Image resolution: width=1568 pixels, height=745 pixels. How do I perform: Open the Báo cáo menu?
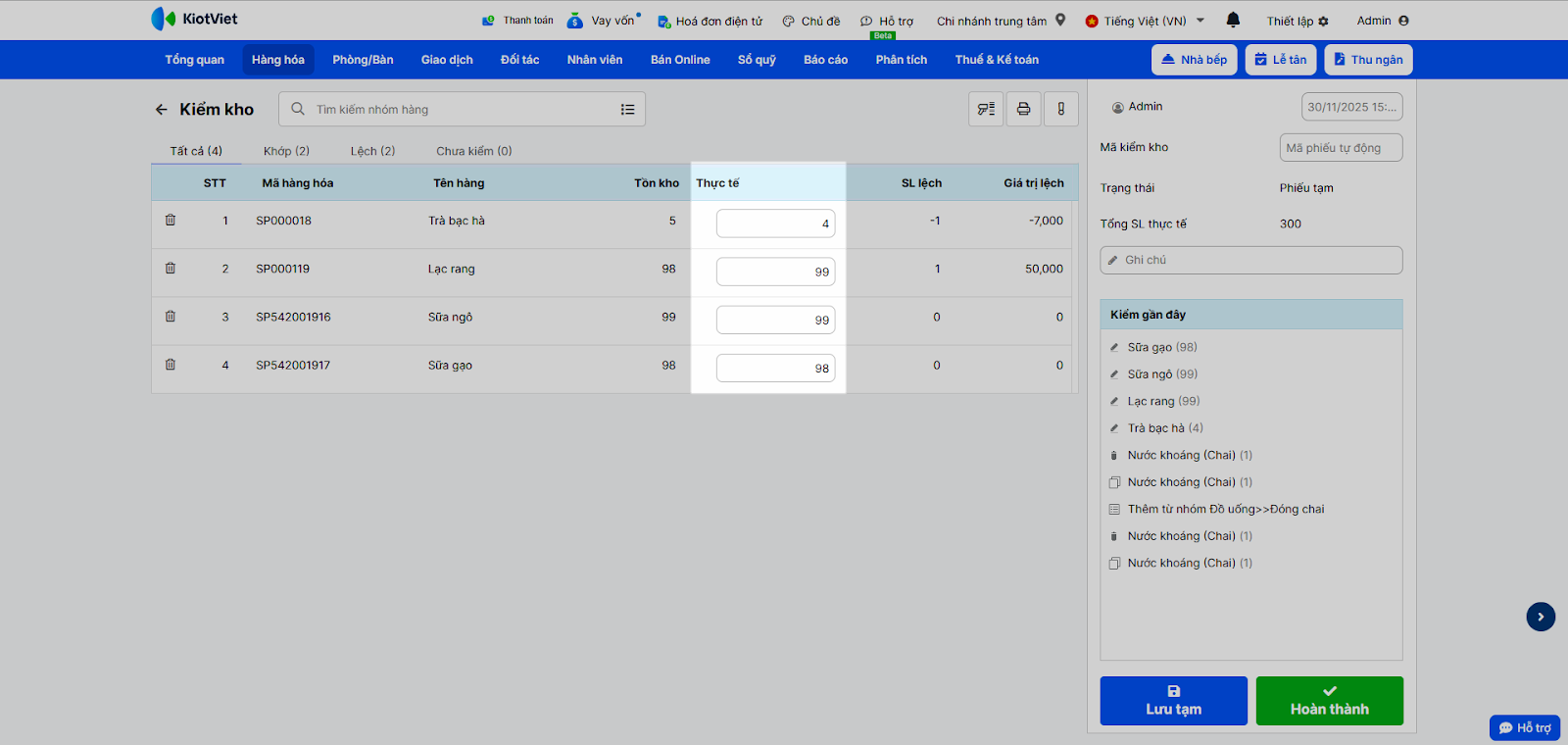coord(825,60)
